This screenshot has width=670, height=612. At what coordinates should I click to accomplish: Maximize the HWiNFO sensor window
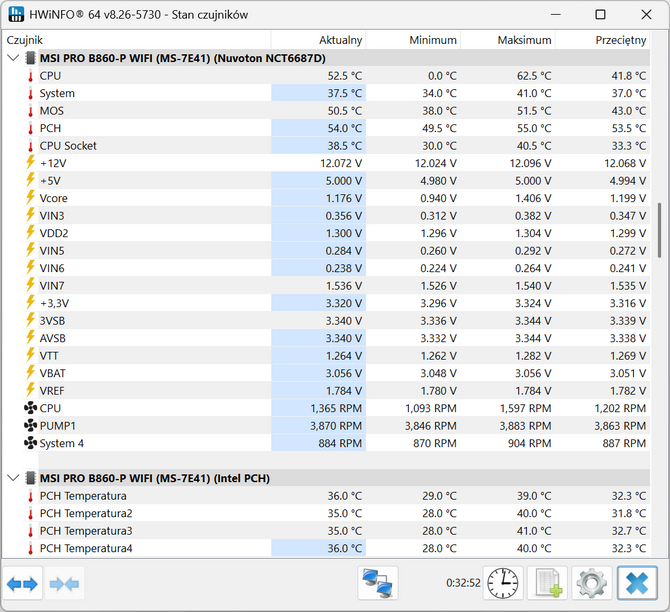click(600, 15)
